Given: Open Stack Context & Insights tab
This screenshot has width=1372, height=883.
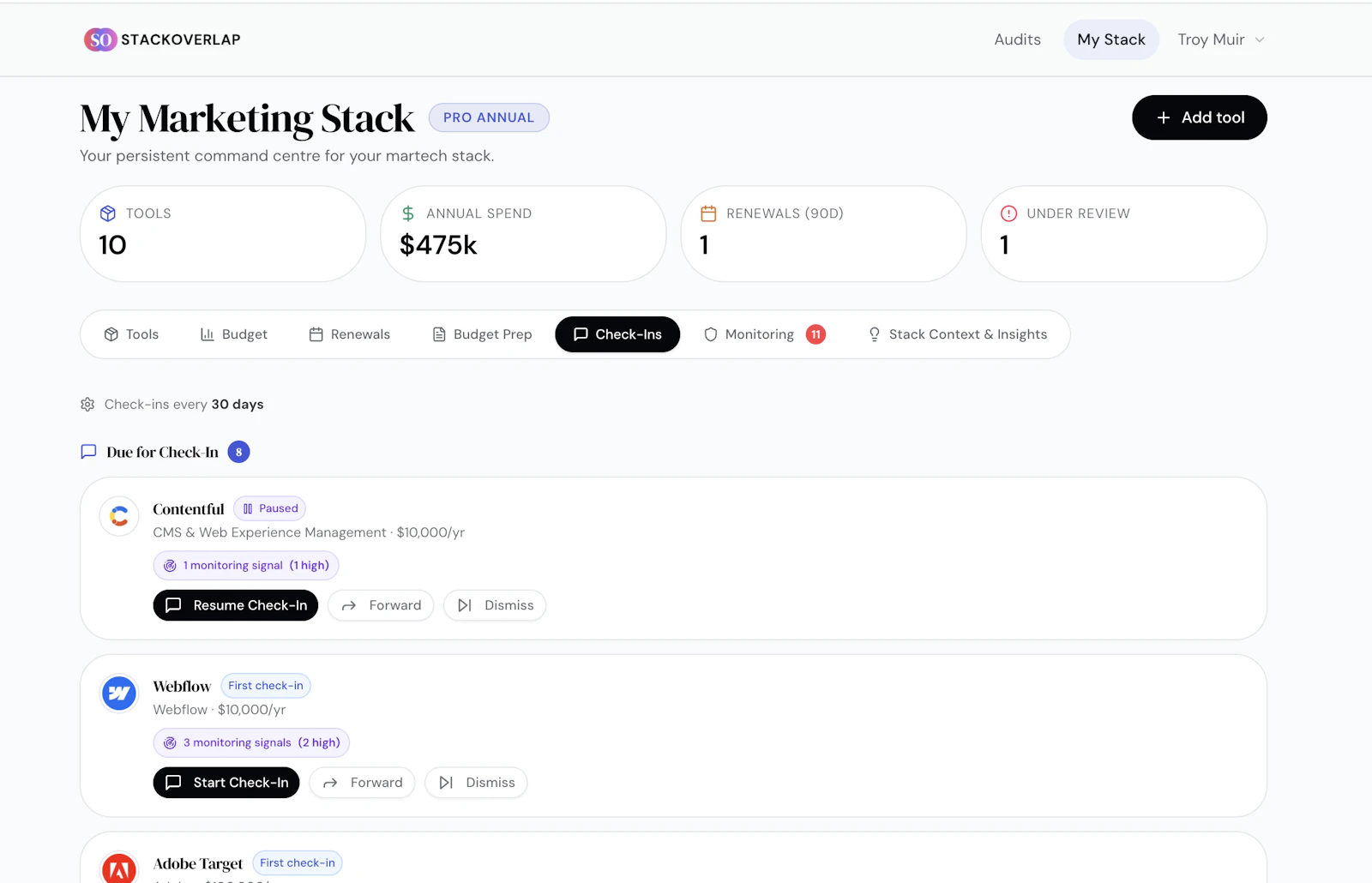Looking at the screenshot, I should [957, 334].
